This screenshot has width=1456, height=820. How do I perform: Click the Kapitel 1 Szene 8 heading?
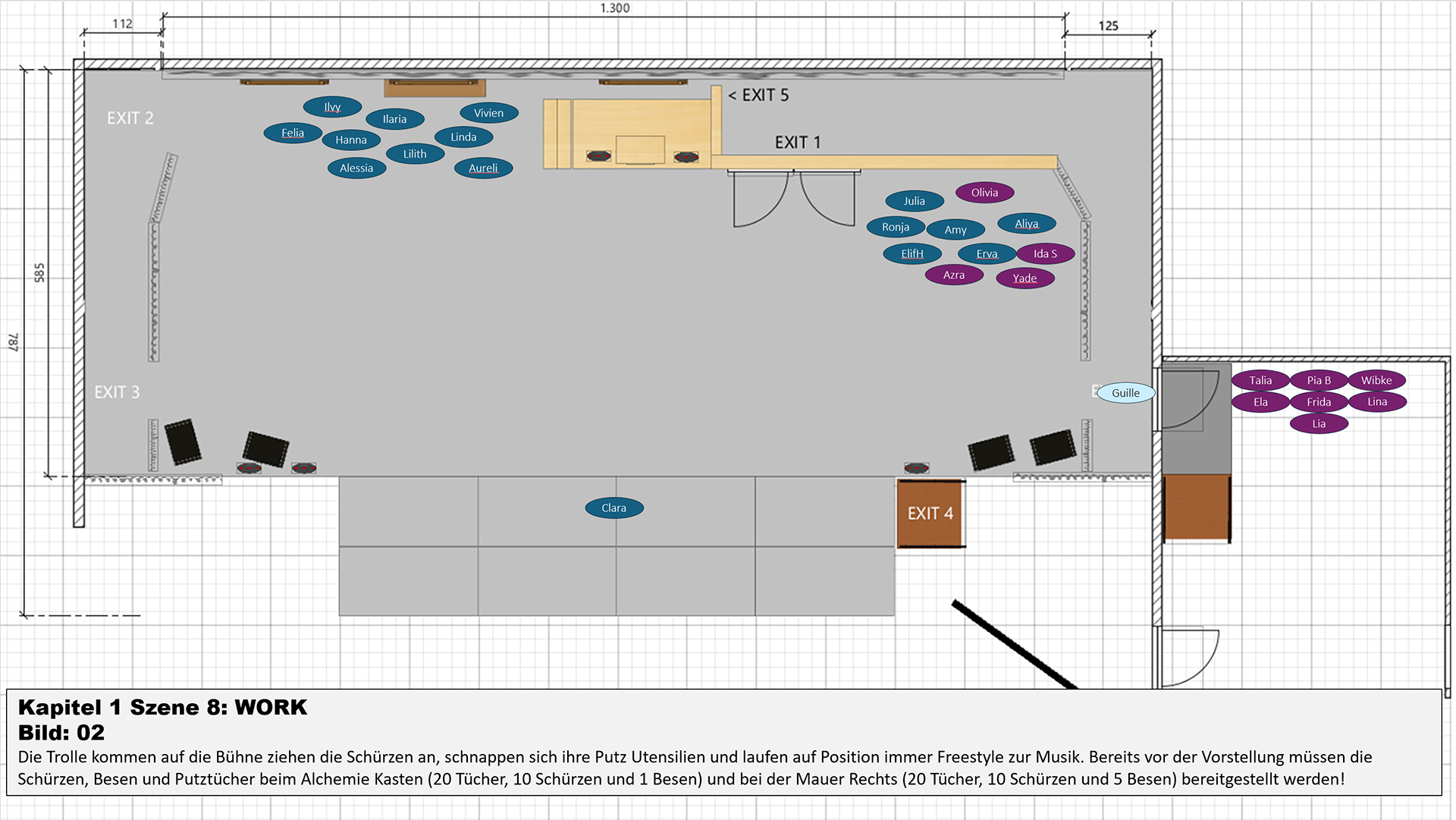pyautogui.click(x=162, y=707)
